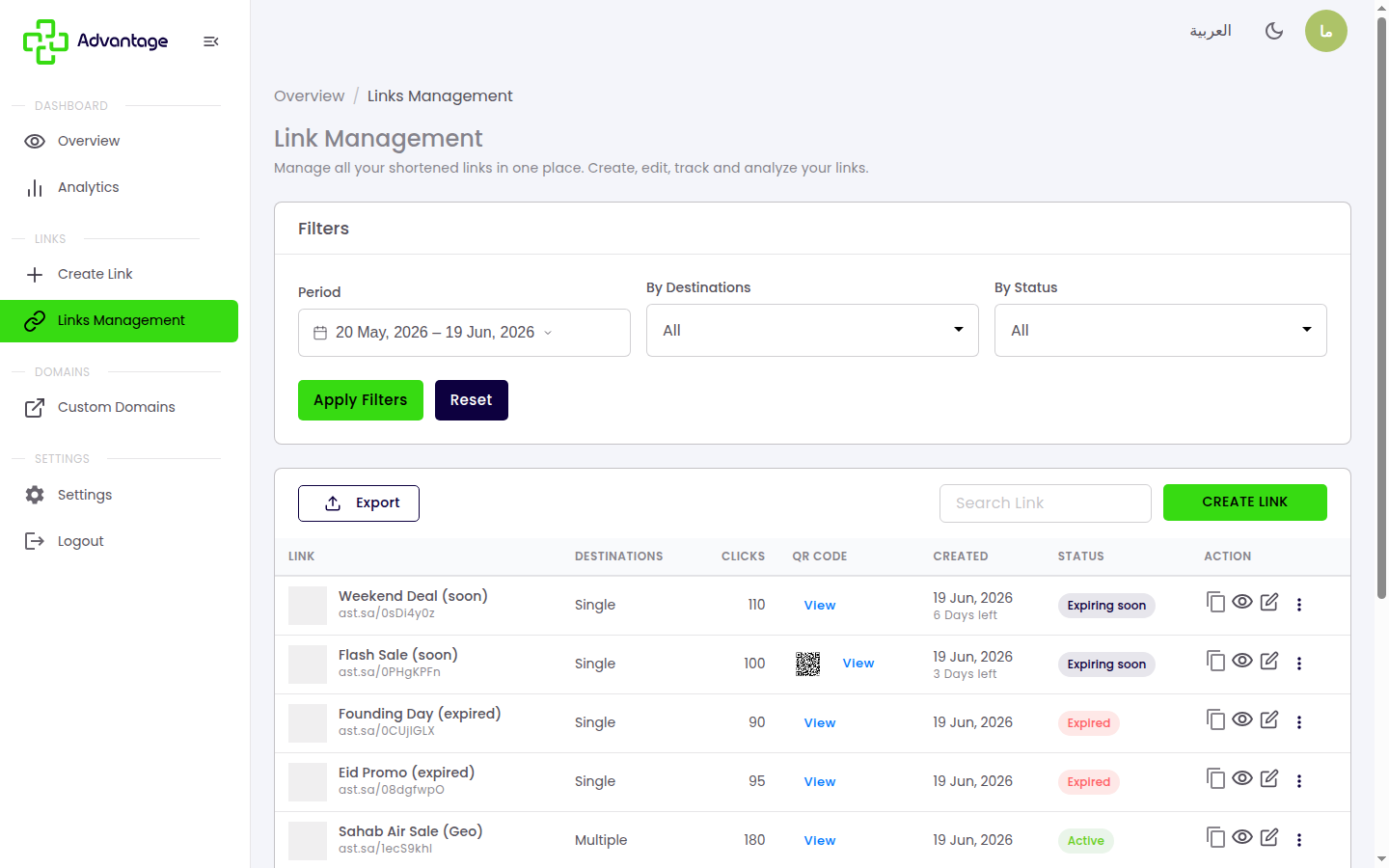Screen dimensions: 1389x868
Task: Click the Export button
Action: tap(359, 503)
